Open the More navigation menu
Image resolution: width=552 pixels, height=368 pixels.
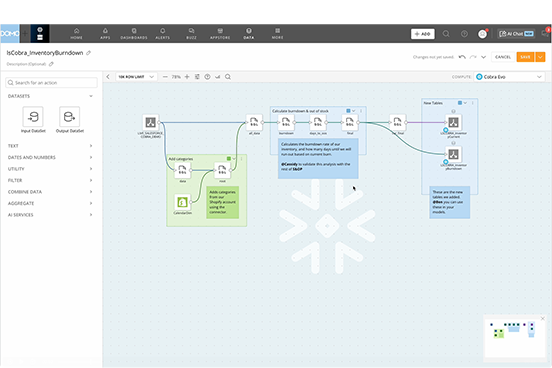(x=277, y=33)
